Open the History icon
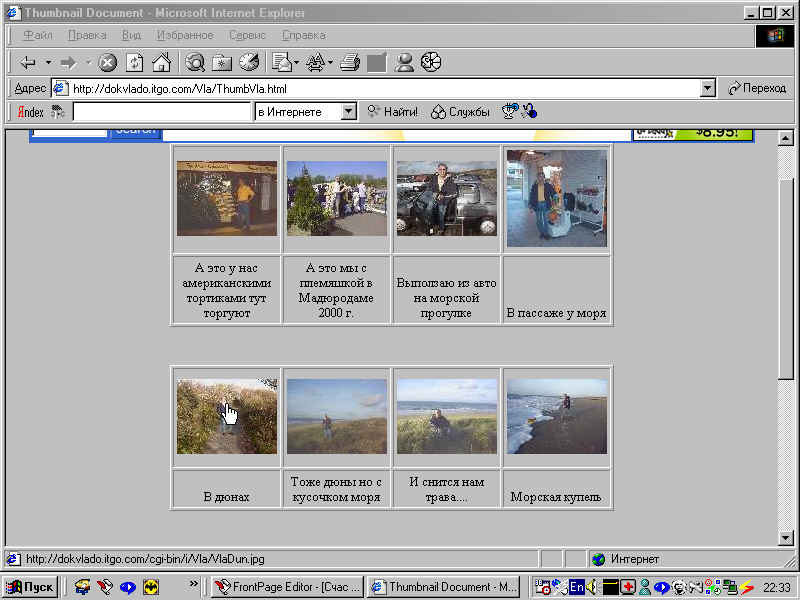The height and width of the screenshot is (600, 800). pyautogui.click(x=248, y=62)
